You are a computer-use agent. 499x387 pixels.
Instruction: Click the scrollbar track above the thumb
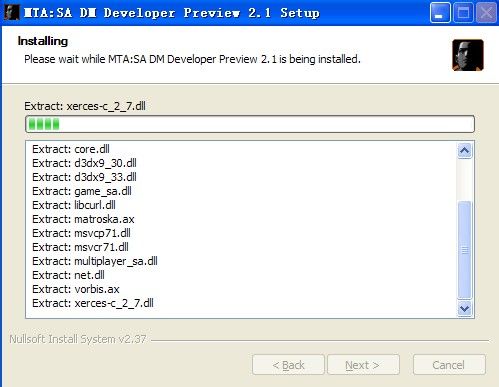(x=465, y=180)
